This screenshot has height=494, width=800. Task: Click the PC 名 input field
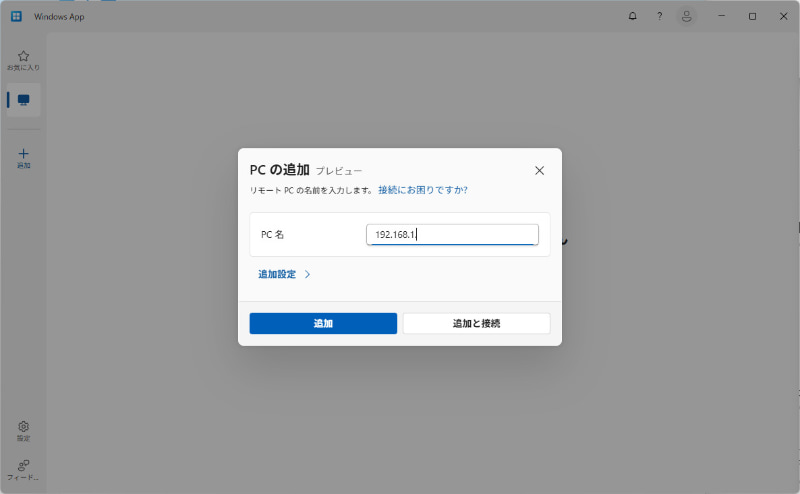point(452,234)
